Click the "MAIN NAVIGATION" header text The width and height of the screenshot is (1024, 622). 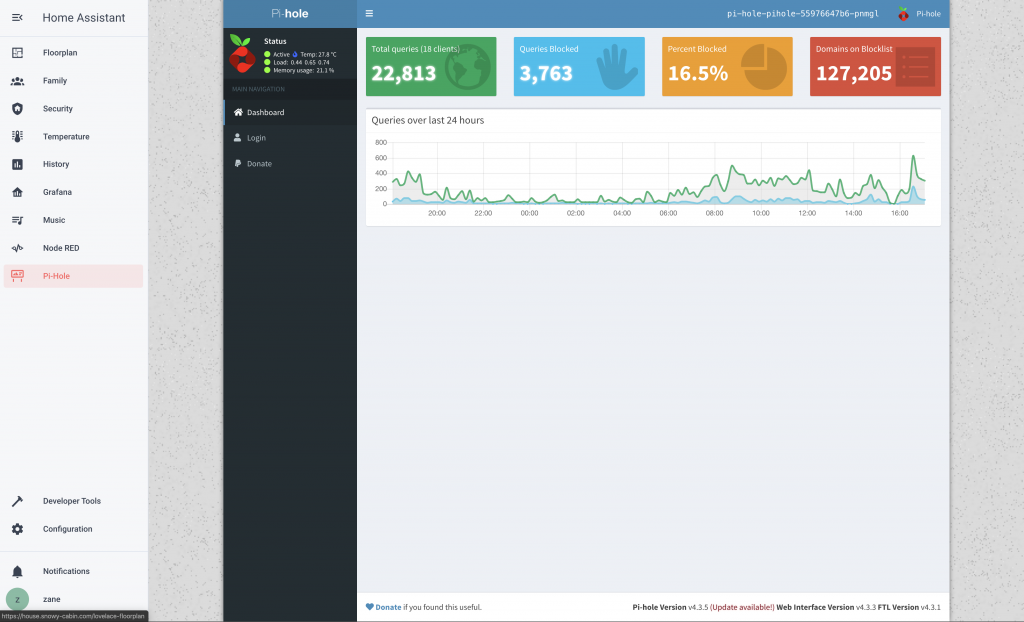point(259,90)
